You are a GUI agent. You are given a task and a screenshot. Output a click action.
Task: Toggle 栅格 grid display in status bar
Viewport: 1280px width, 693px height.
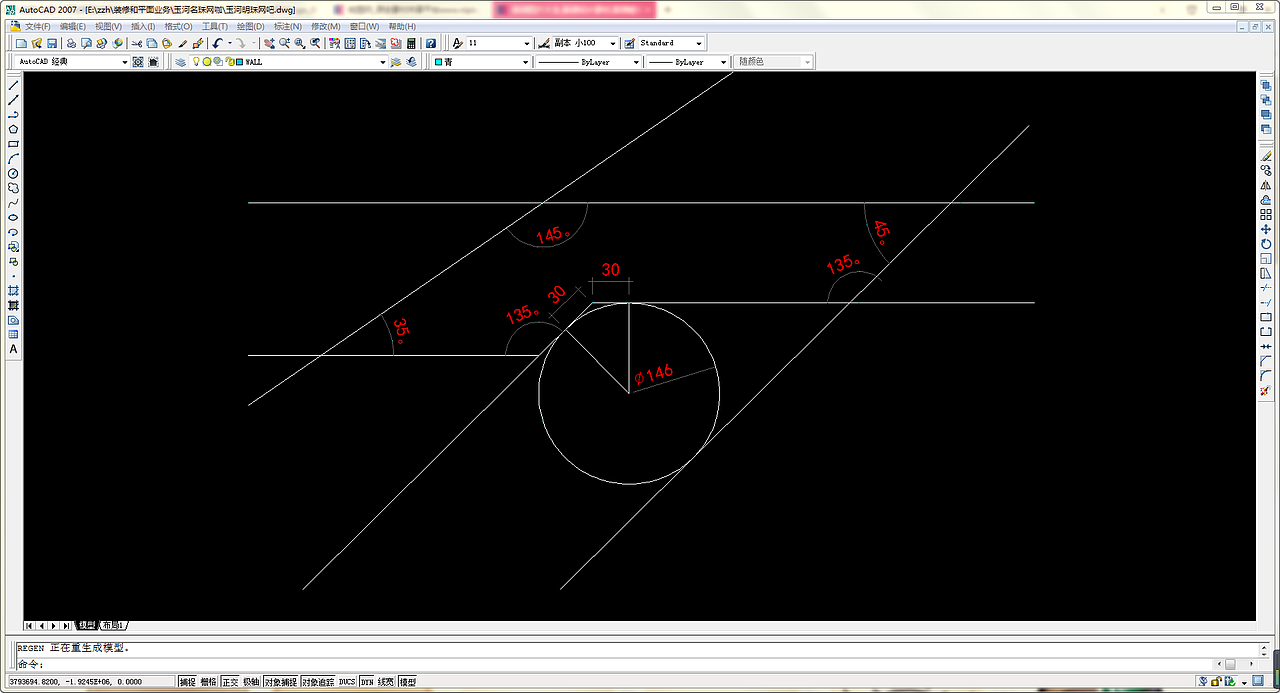[208, 682]
